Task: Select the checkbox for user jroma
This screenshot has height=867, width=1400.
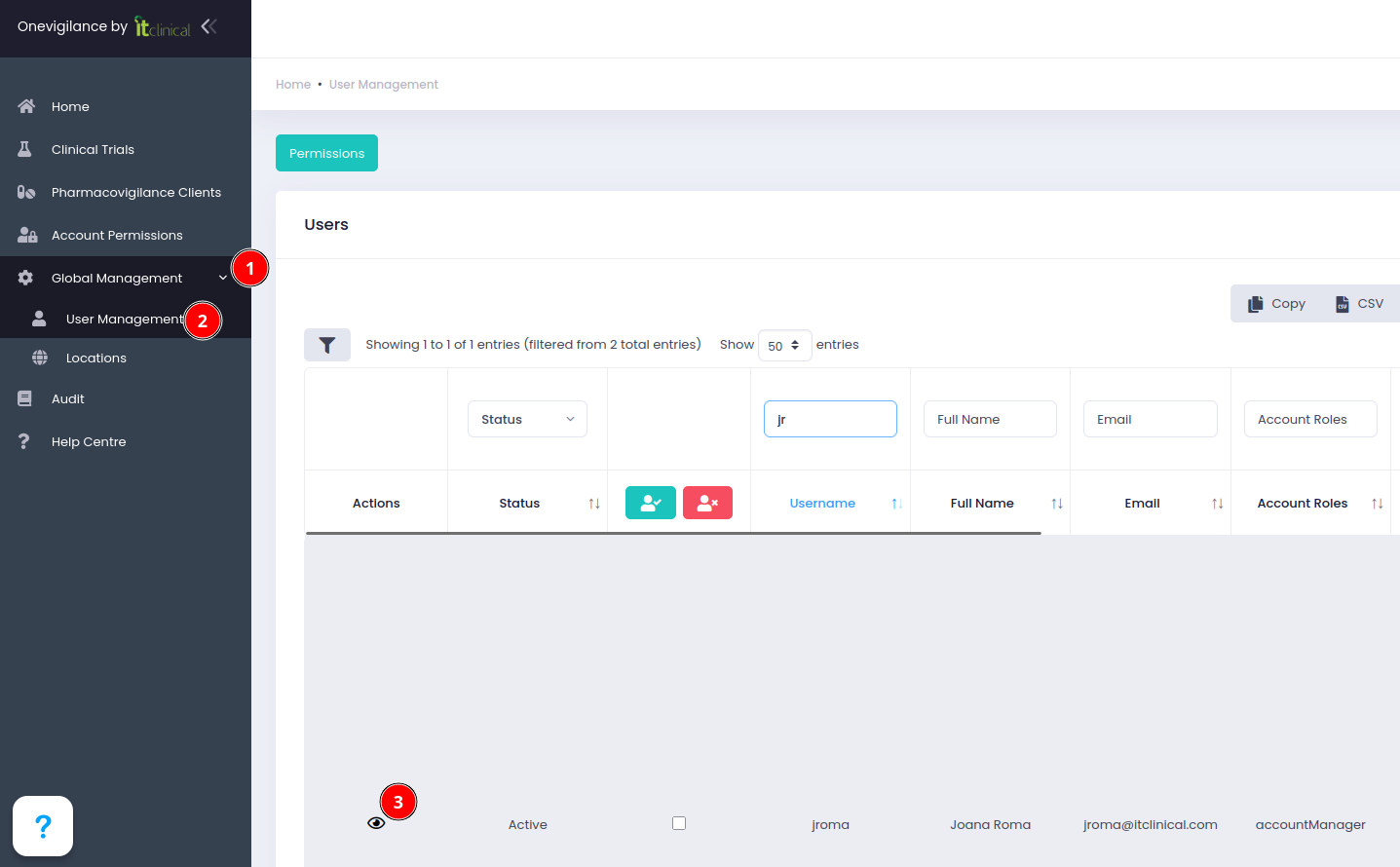Action: tap(679, 823)
